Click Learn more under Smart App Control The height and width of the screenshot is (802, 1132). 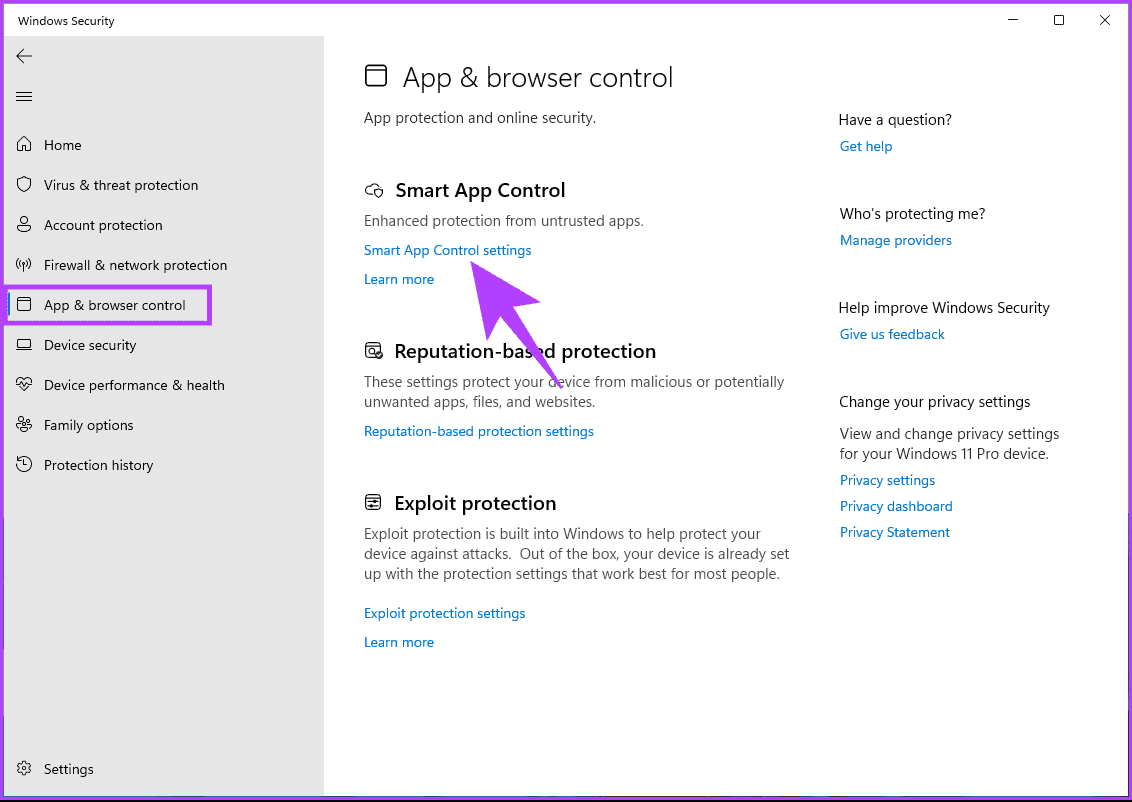(x=399, y=279)
